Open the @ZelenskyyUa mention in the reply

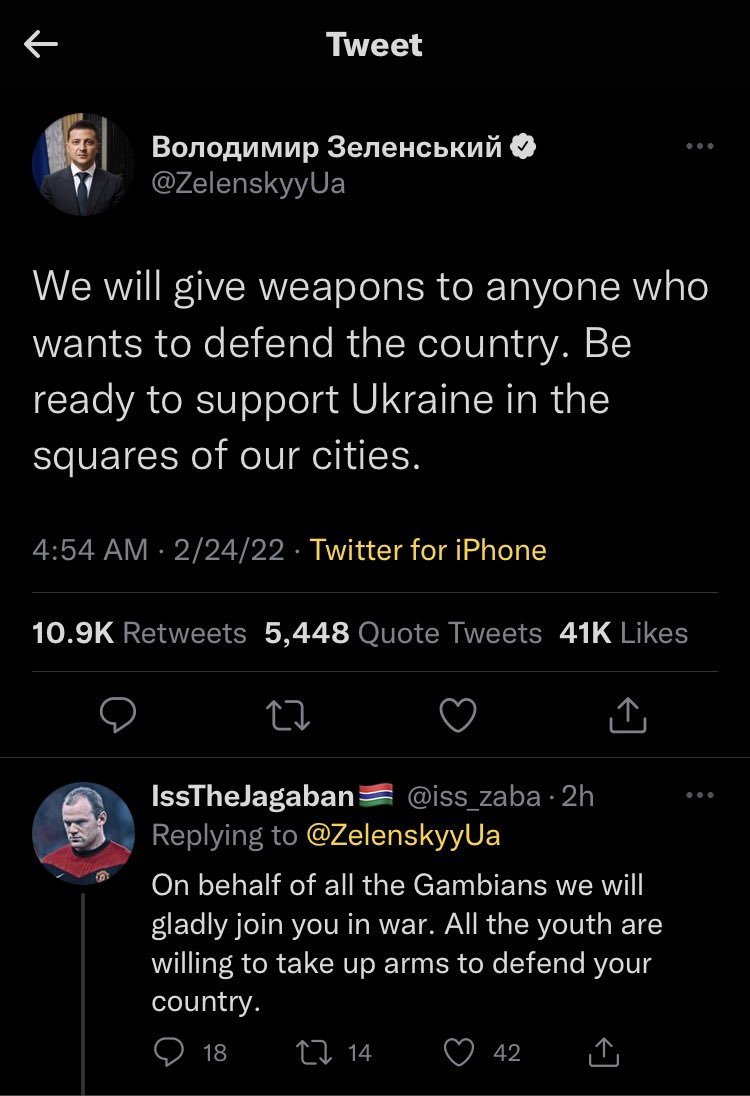click(403, 836)
